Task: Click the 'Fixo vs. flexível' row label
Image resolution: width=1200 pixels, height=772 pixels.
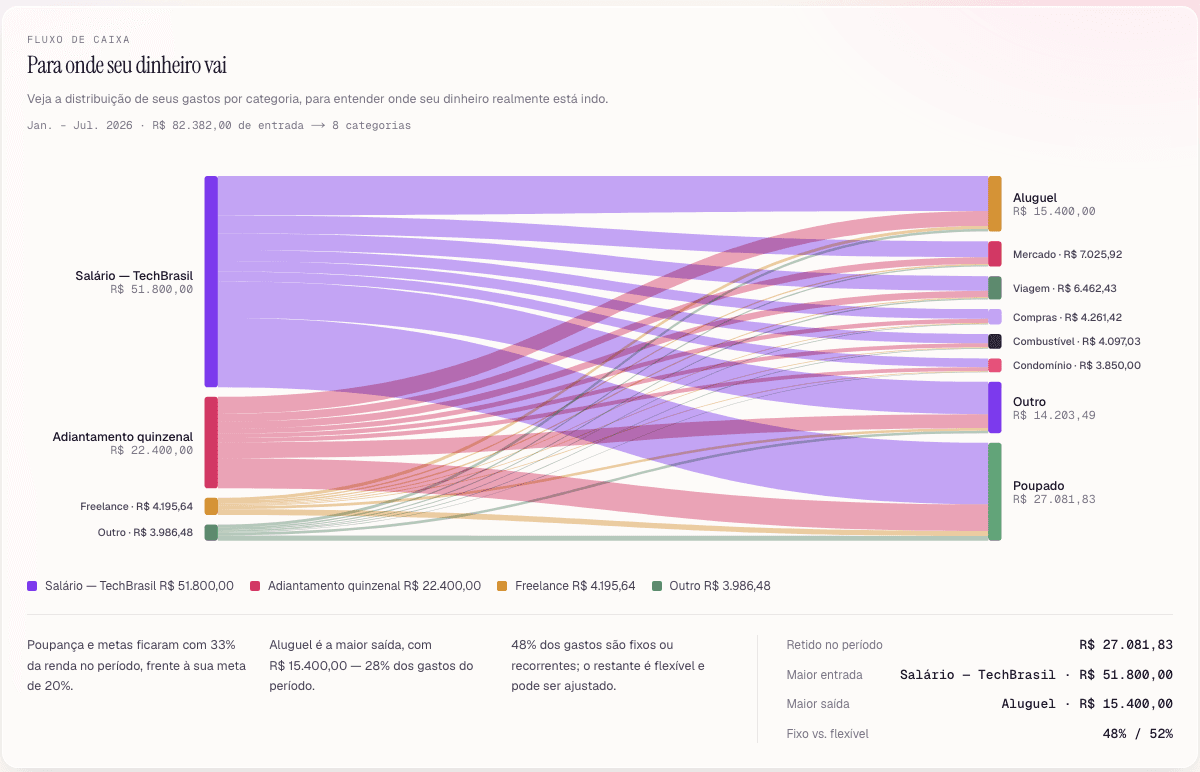Action: (x=828, y=734)
